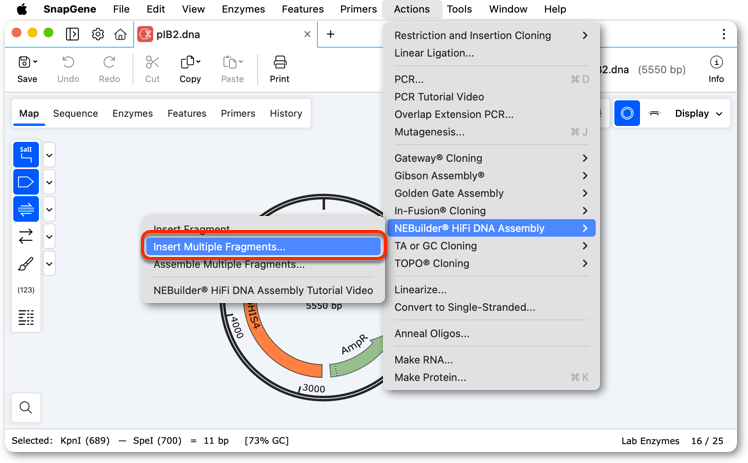Open the Tools menu in menu bar
The image size is (748, 463).
coord(459,9)
